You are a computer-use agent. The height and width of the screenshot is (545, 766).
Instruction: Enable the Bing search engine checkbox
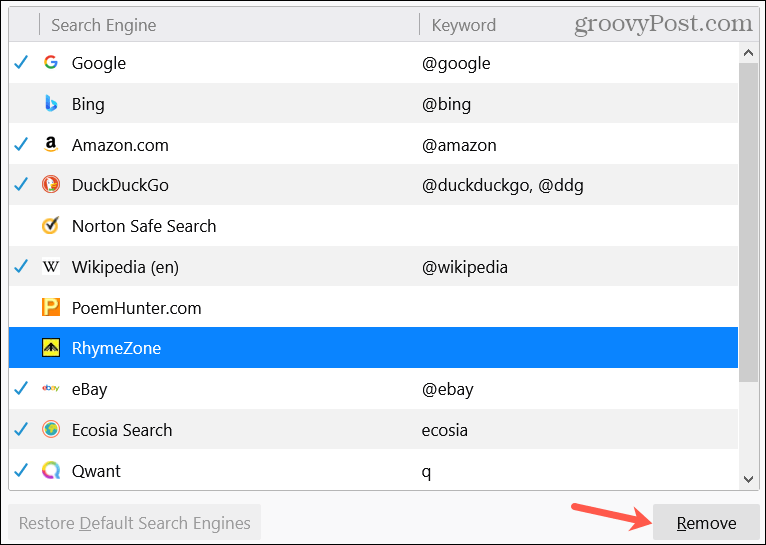[x=22, y=104]
